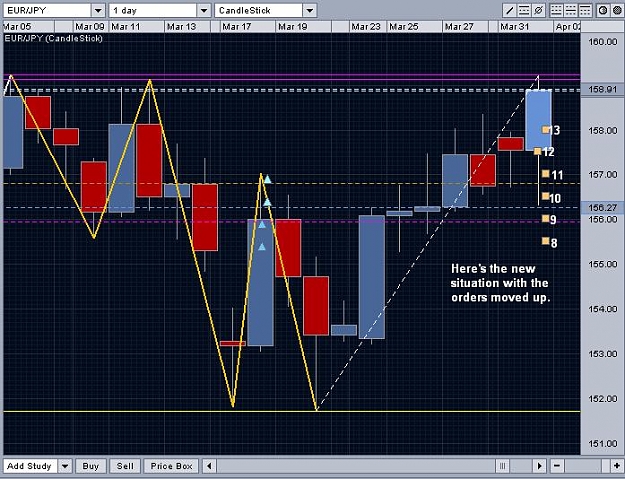Click the Price Box button

(x=171, y=465)
